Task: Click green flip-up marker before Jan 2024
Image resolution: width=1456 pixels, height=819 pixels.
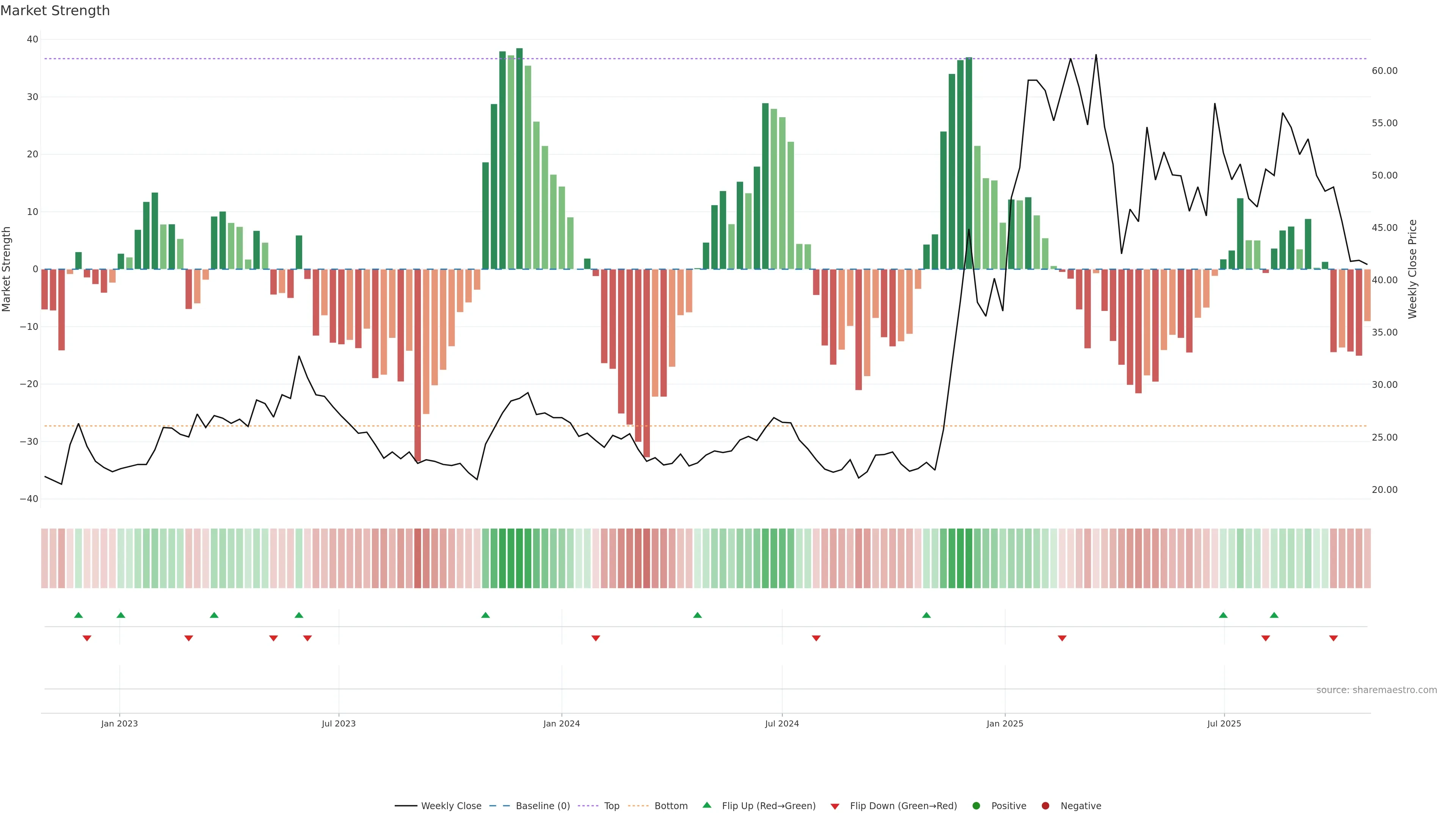Action: 485,615
